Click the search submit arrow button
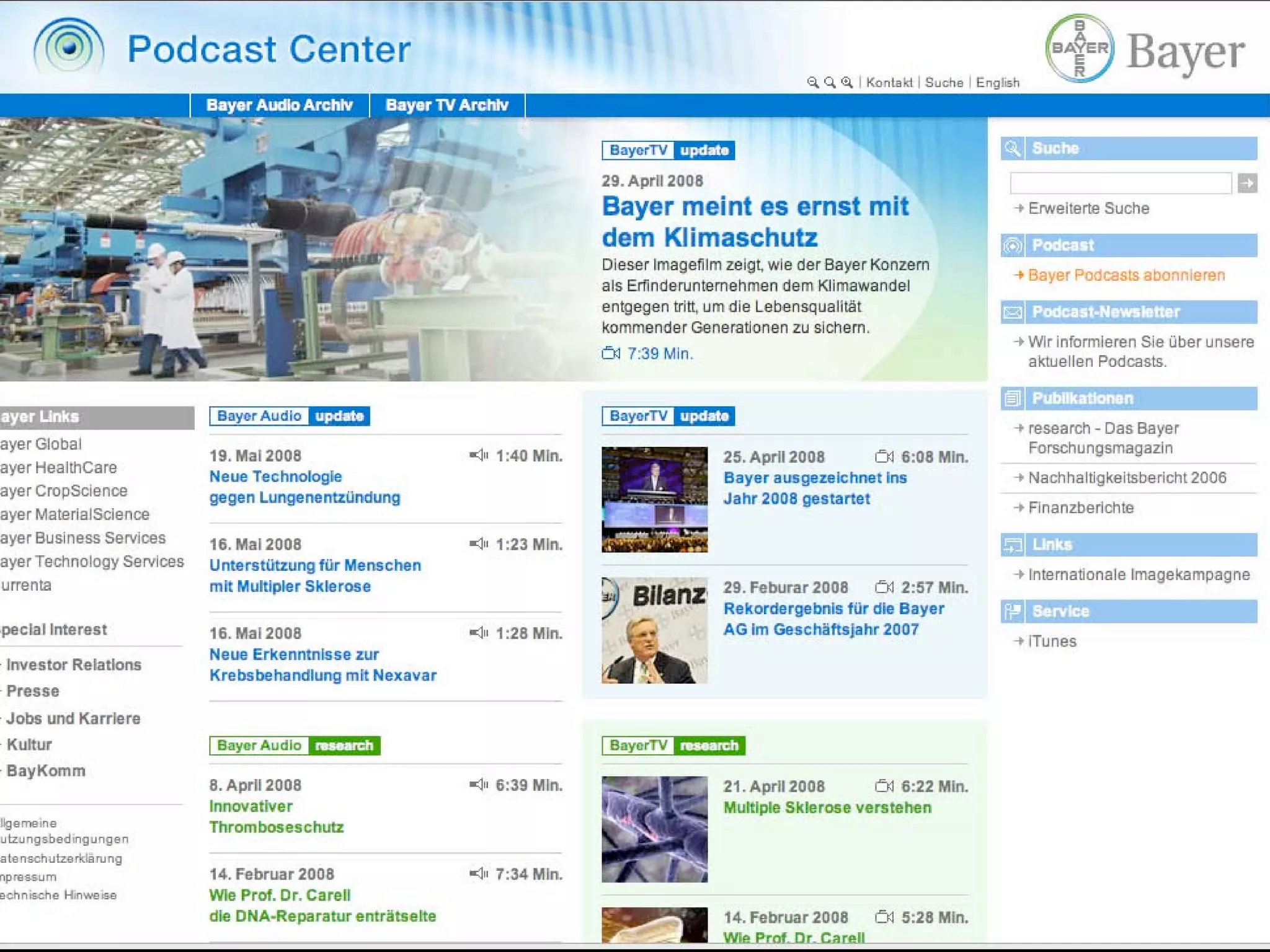The width and height of the screenshot is (1270, 952). pos(1247,183)
